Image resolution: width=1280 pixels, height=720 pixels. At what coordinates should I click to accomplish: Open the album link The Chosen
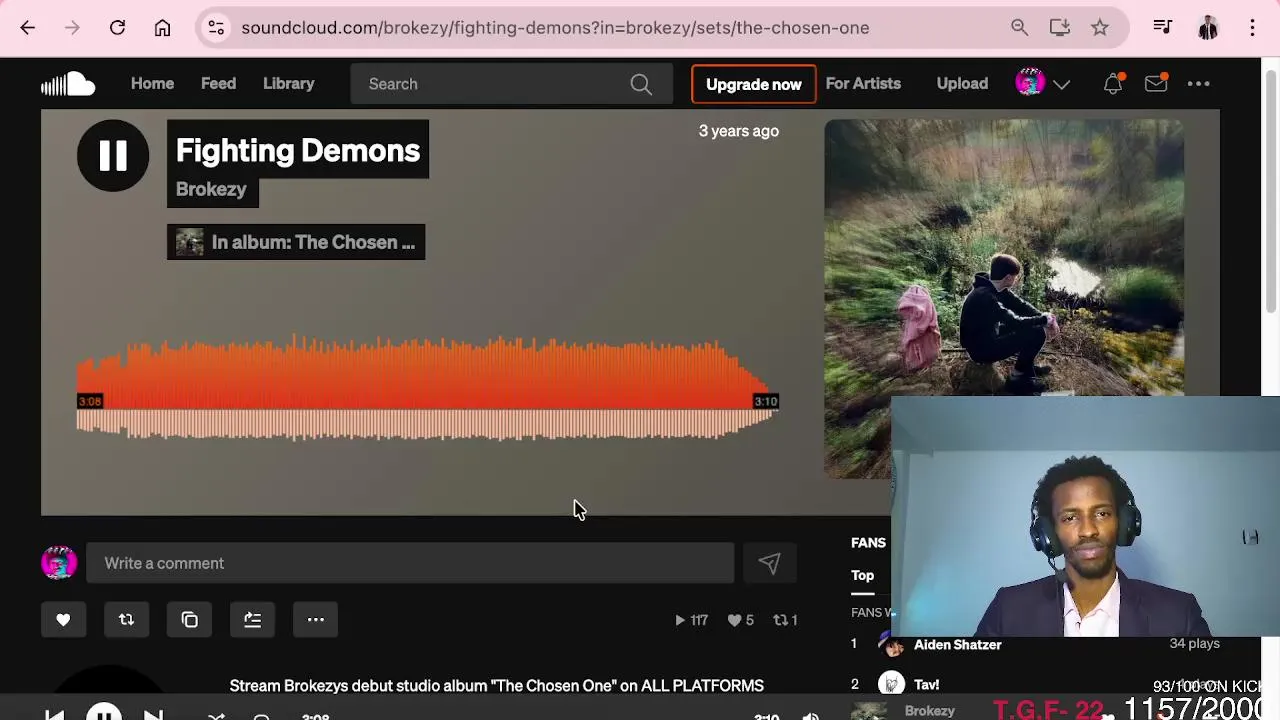296,242
